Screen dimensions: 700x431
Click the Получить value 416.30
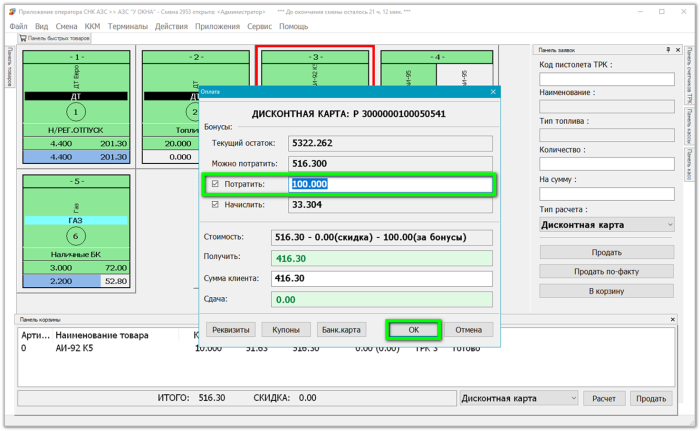[382, 259]
